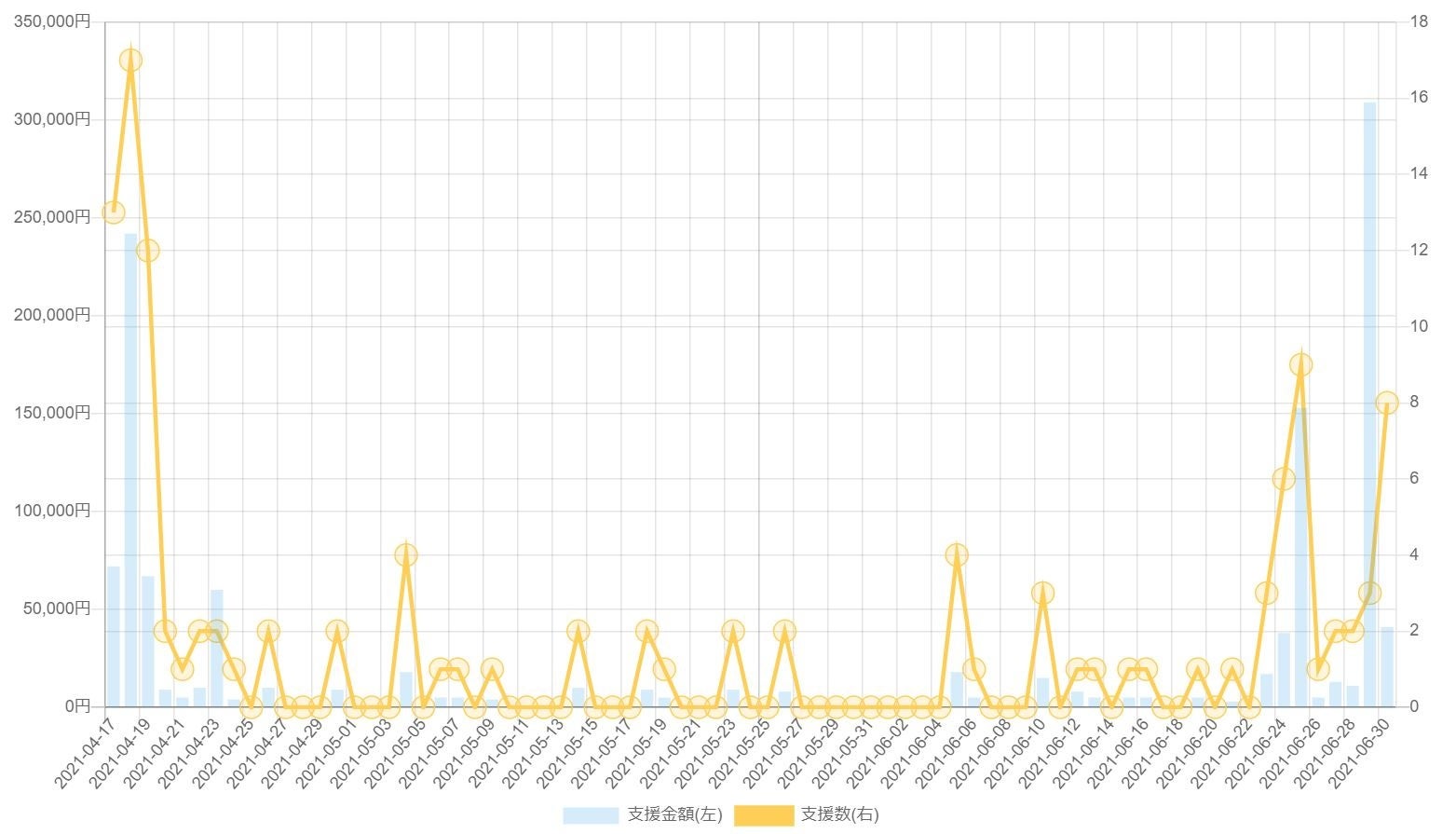Select the 4 right-axis label

pos(1414,554)
